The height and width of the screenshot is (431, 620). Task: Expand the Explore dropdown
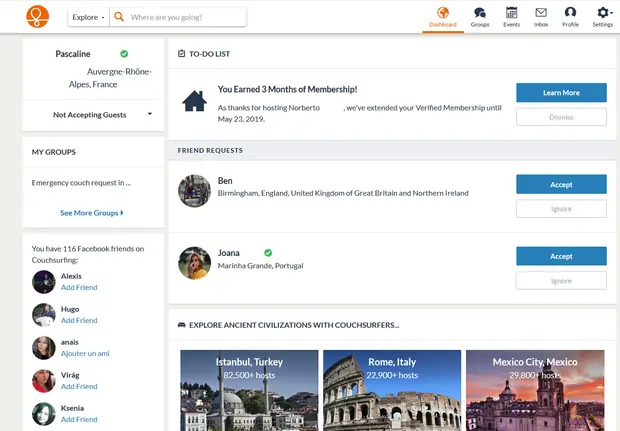88,17
